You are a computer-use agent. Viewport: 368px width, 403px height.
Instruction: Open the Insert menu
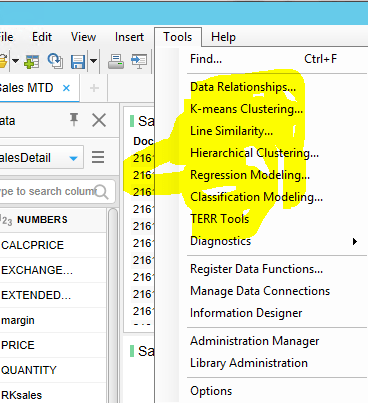click(129, 37)
